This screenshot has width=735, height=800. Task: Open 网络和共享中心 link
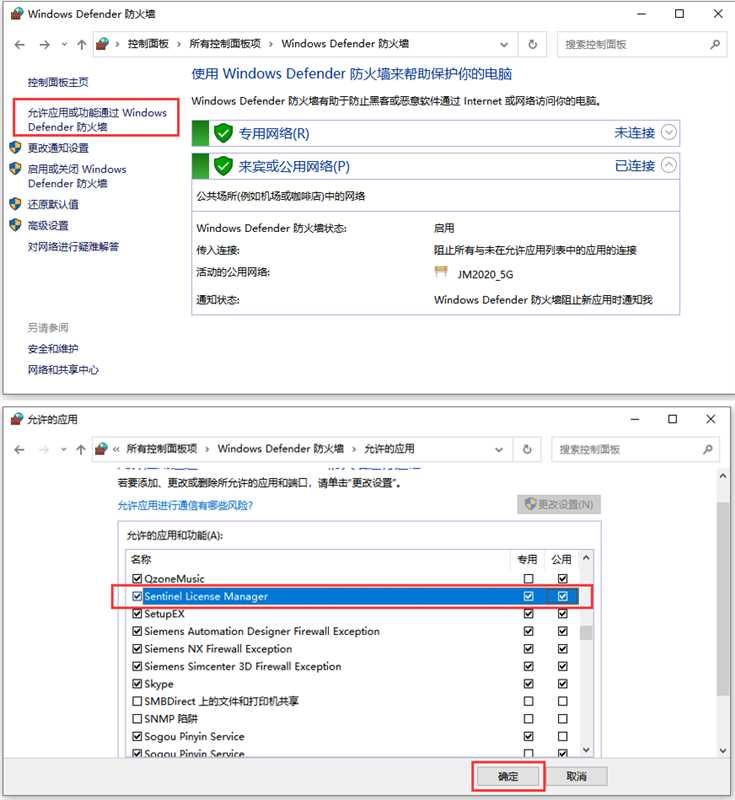[63, 370]
